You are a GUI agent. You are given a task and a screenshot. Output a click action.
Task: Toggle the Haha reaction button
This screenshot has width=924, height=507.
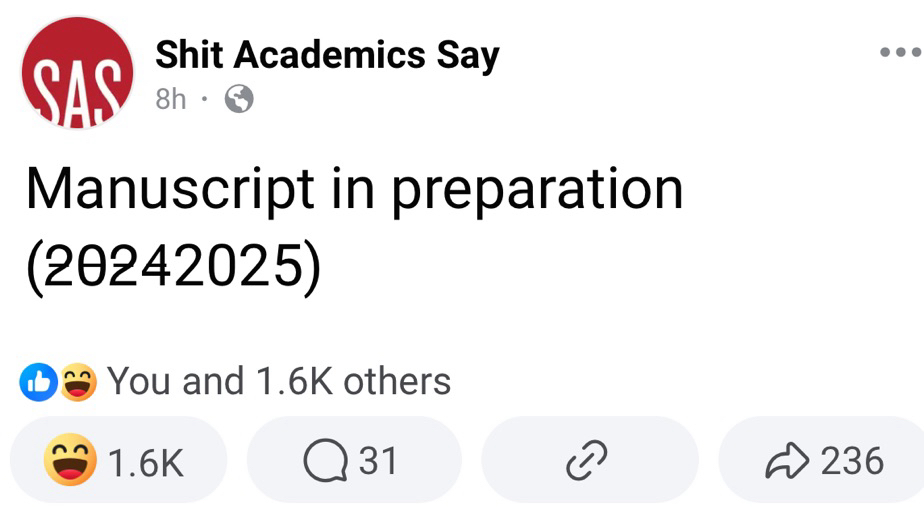[x=118, y=461]
